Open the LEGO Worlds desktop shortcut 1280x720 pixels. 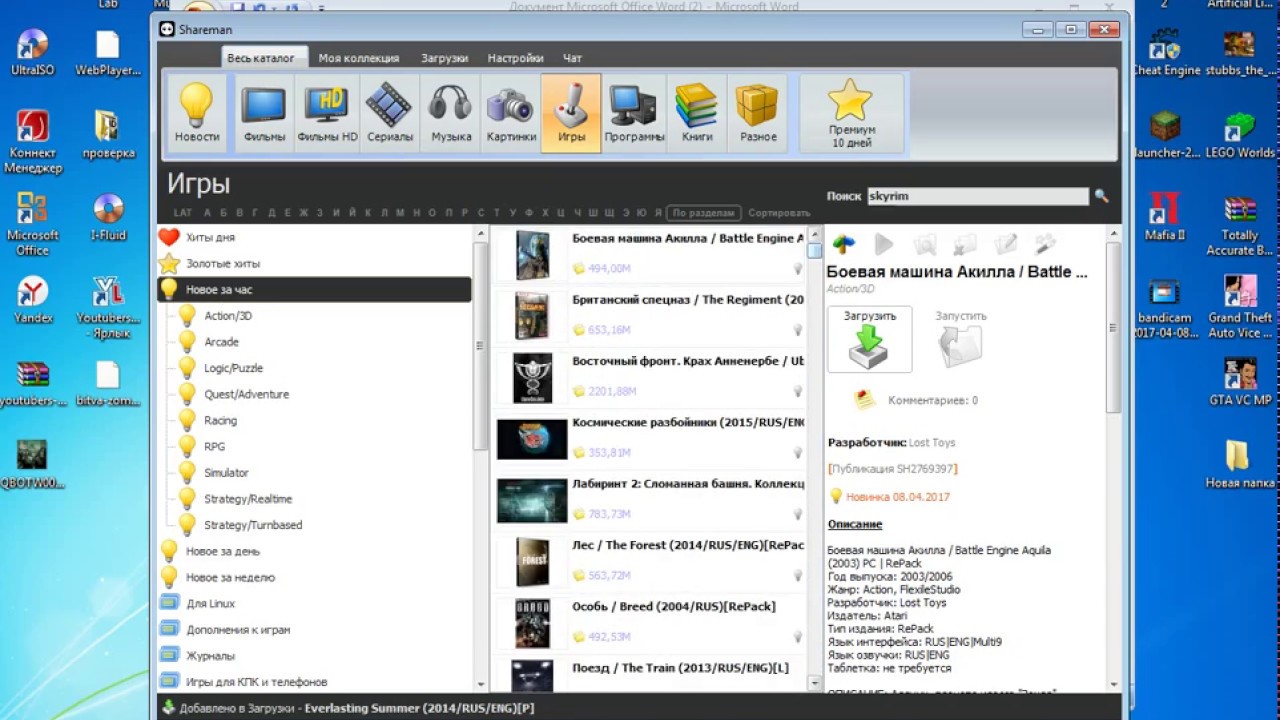(x=1240, y=135)
